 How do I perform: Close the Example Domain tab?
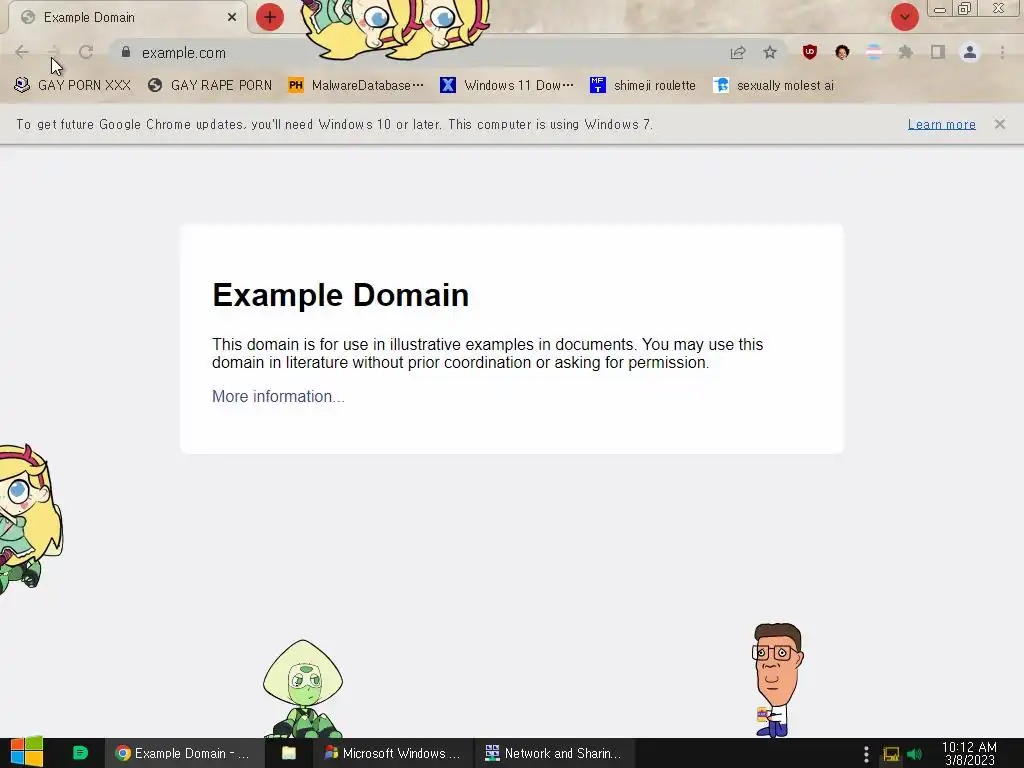pos(231,18)
